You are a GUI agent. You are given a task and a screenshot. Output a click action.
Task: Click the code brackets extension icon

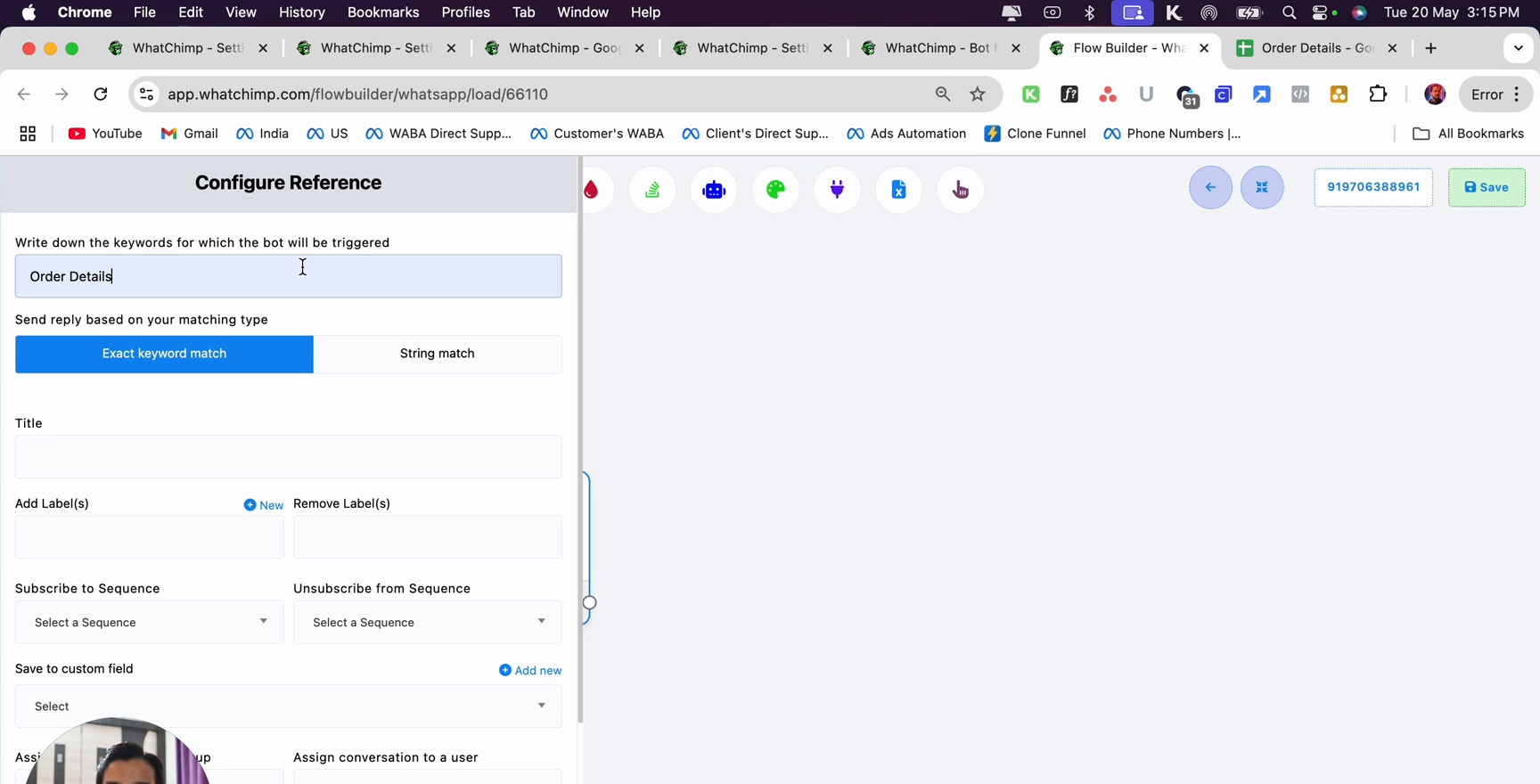(x=1300, y=94)
